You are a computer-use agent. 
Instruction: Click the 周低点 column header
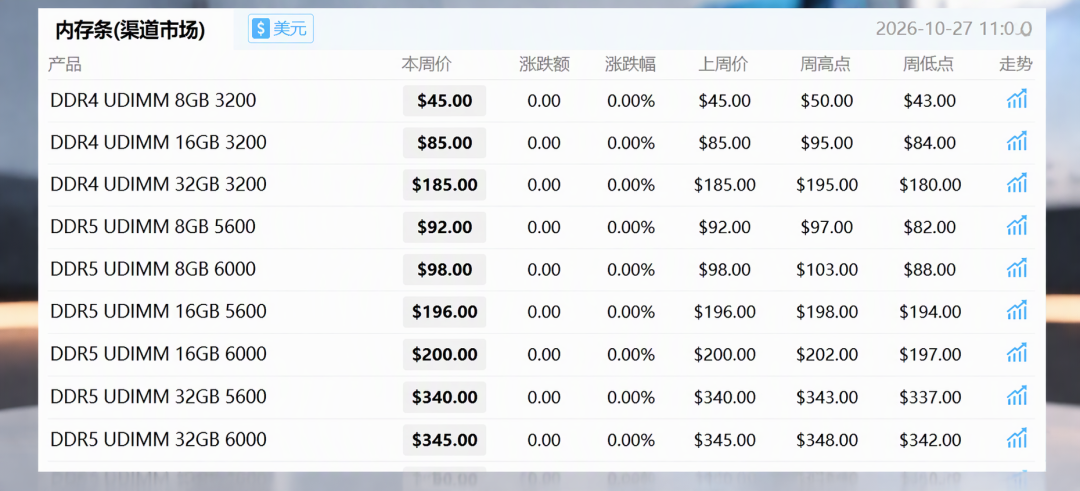point(928,65)
